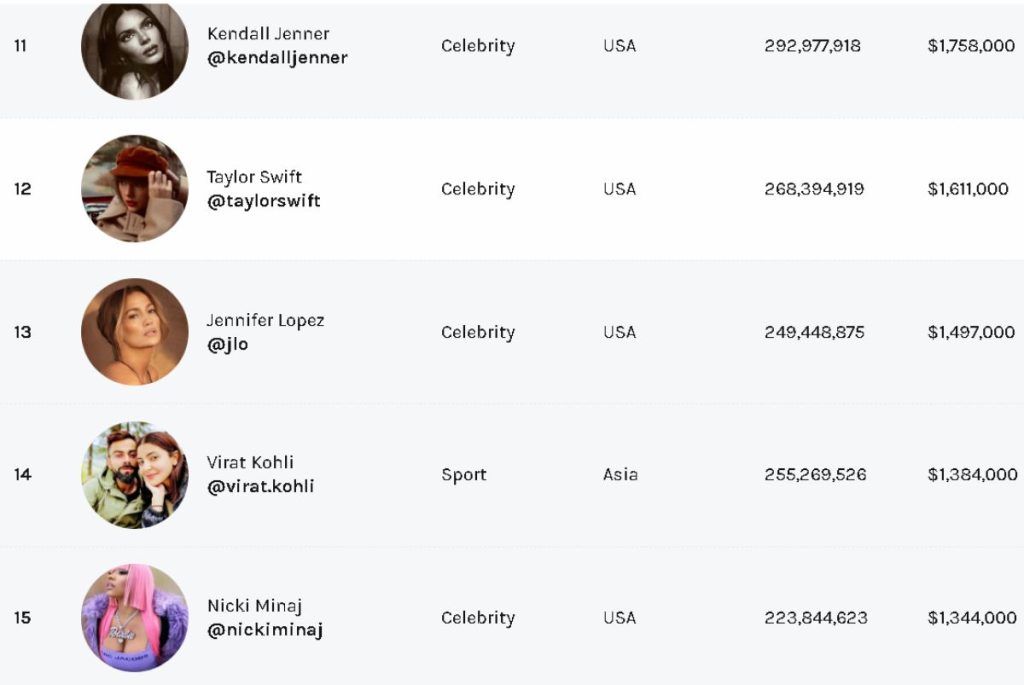Select the Virat Kohli name text
1024x685 pixels.
coord(250,462)
